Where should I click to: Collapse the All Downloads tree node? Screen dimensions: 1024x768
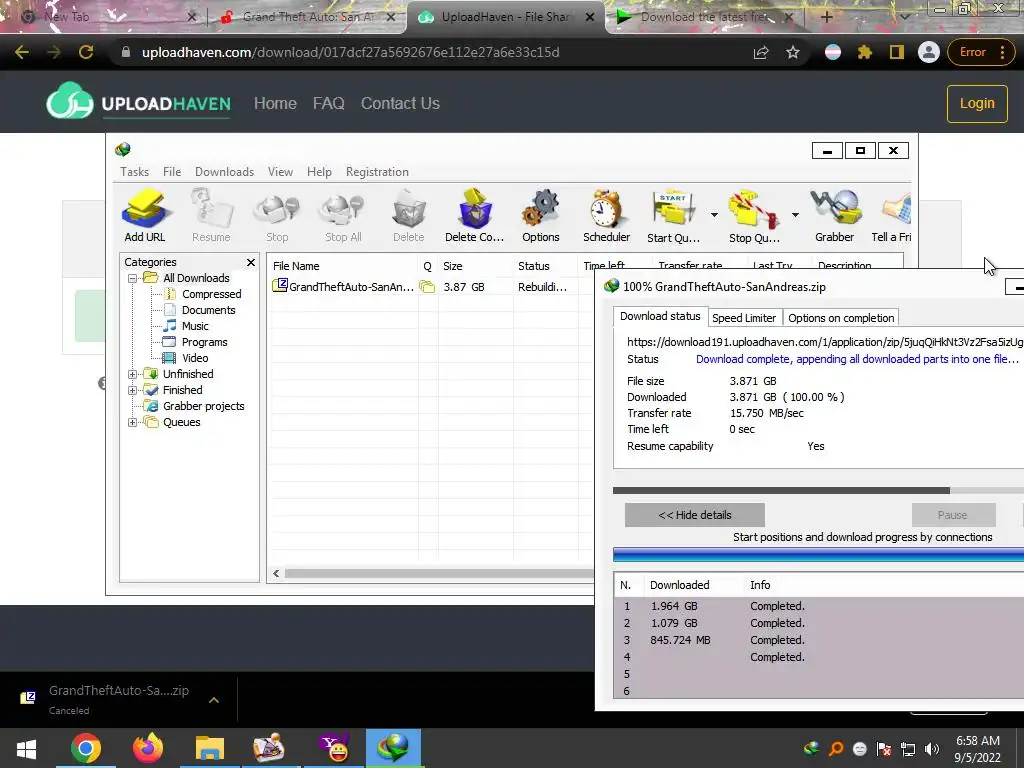133,278
